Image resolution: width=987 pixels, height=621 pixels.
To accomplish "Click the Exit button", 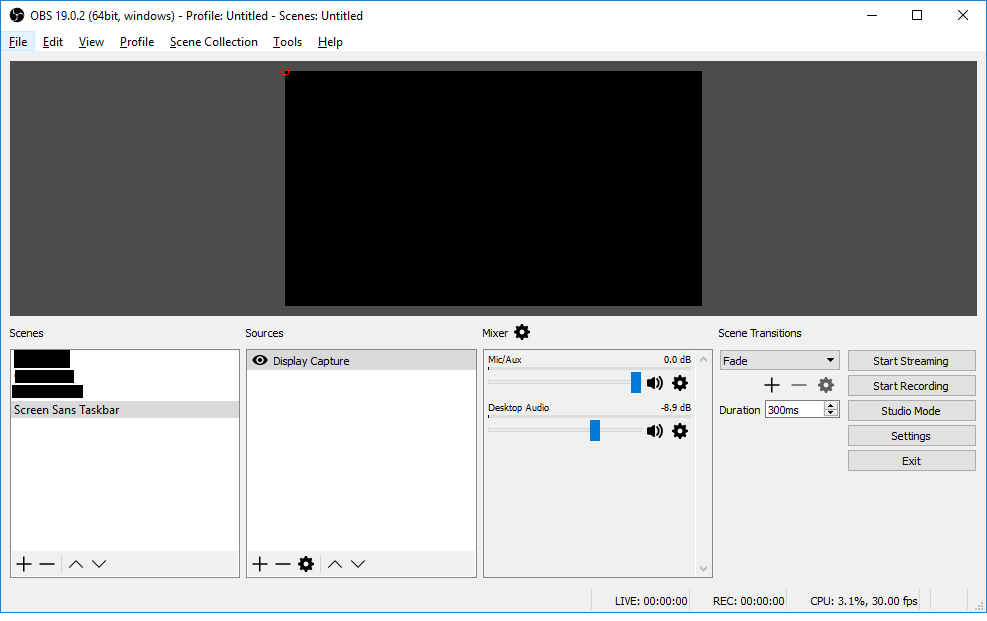I will coord(911,461).
